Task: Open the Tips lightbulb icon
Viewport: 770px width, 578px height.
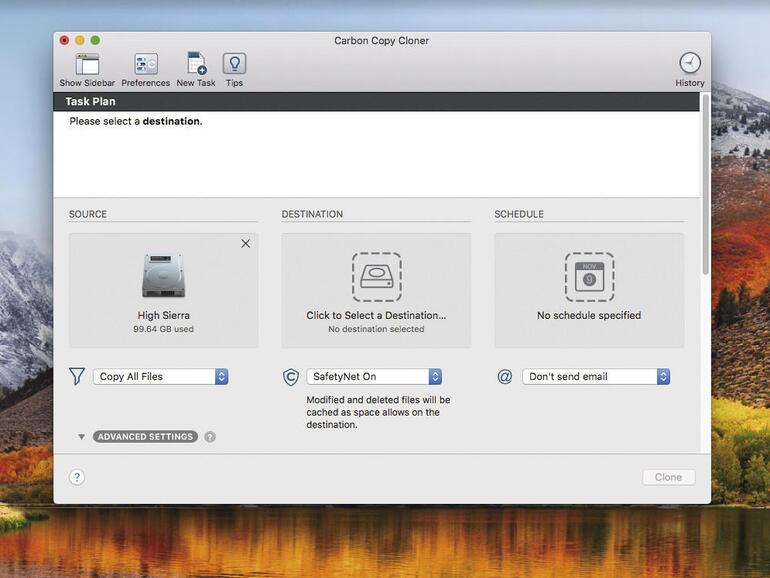Action: pos(234,64)
